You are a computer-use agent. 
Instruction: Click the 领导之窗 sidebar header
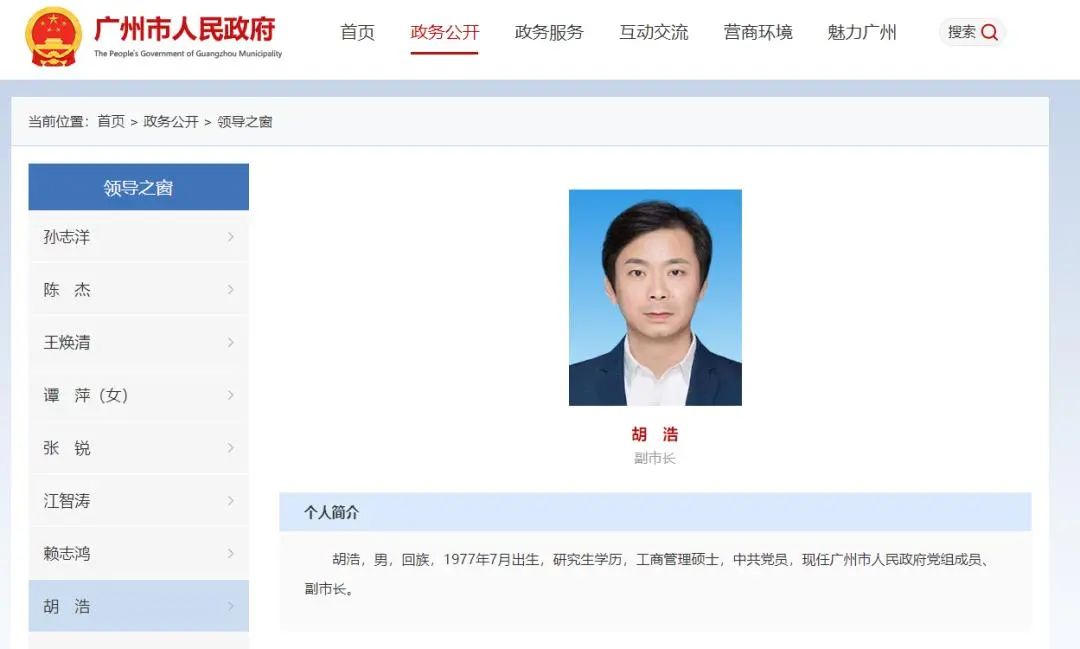[138, 187]
